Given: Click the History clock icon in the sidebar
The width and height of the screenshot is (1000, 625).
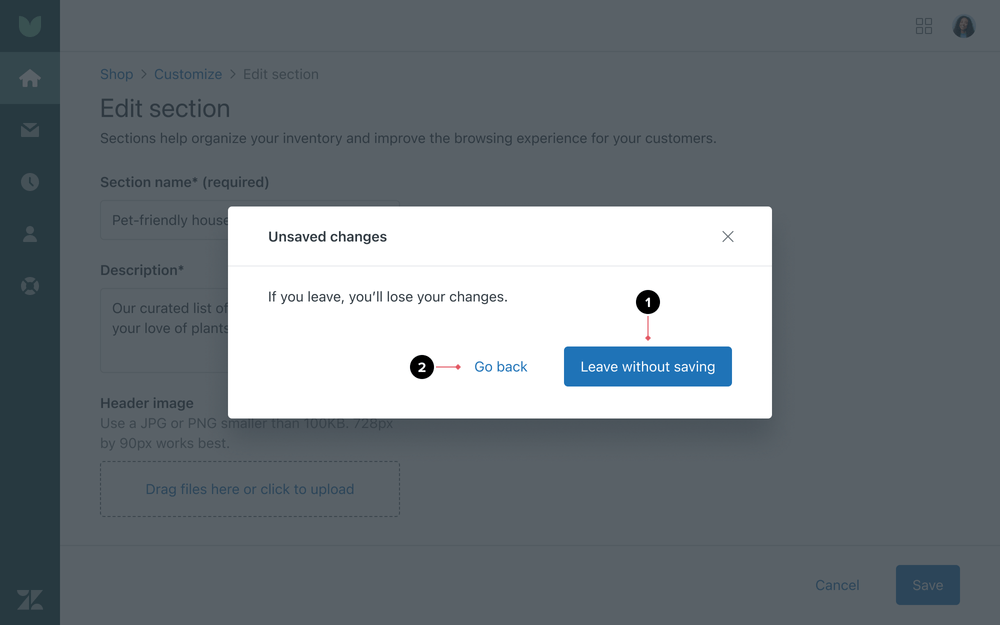Looking at the screenshot, I should click(x=29, y=182).
